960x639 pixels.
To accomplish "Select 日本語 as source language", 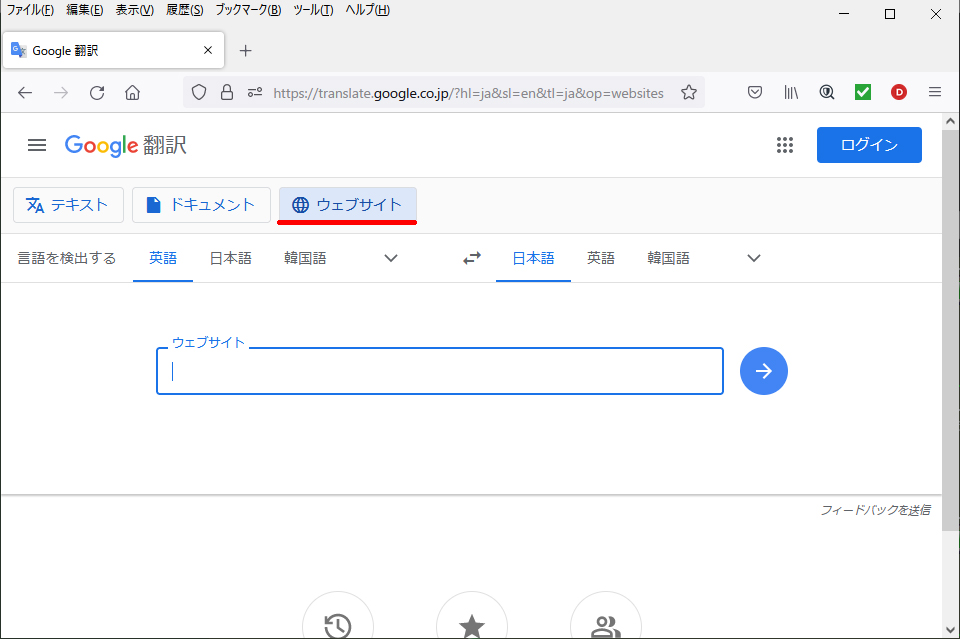I will pyautogui.click(x=231, y=258).
